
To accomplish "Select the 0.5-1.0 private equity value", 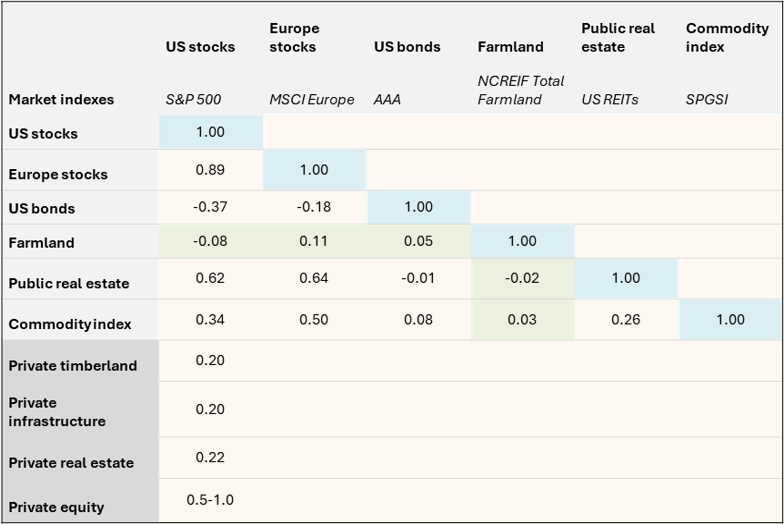I will click(x=210, y=499).
